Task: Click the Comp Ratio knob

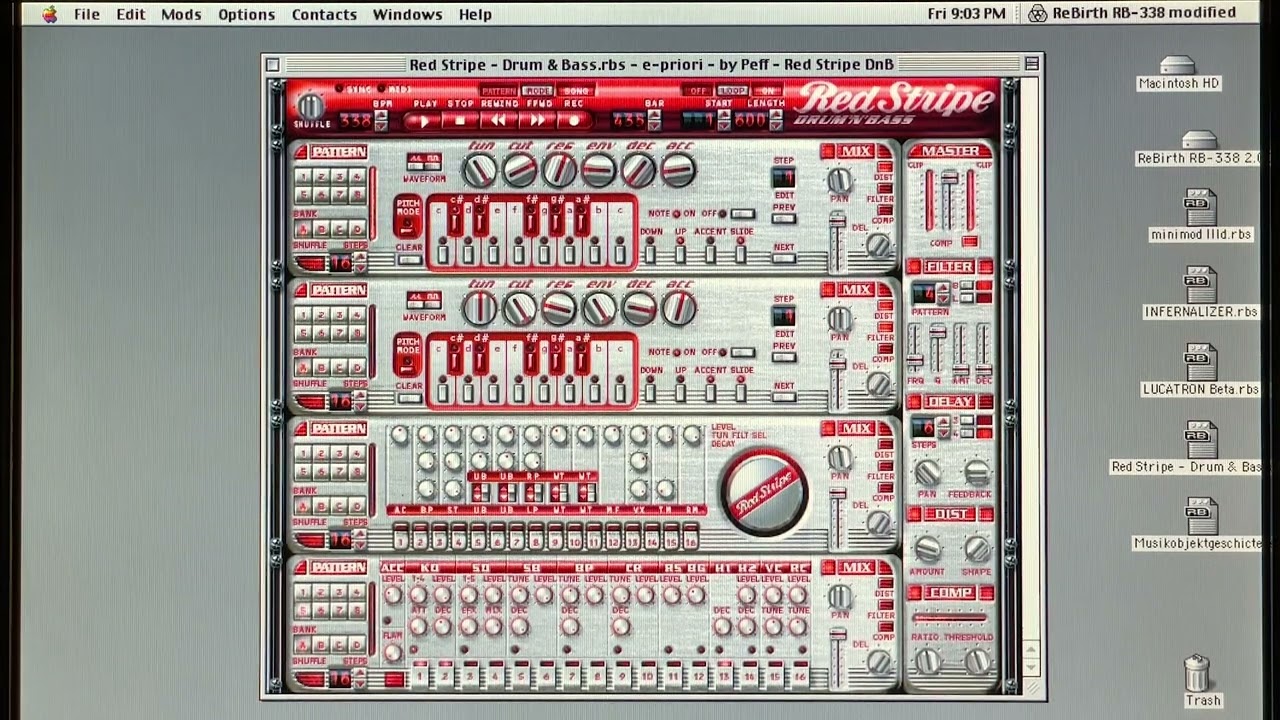Action: [927, 661]
